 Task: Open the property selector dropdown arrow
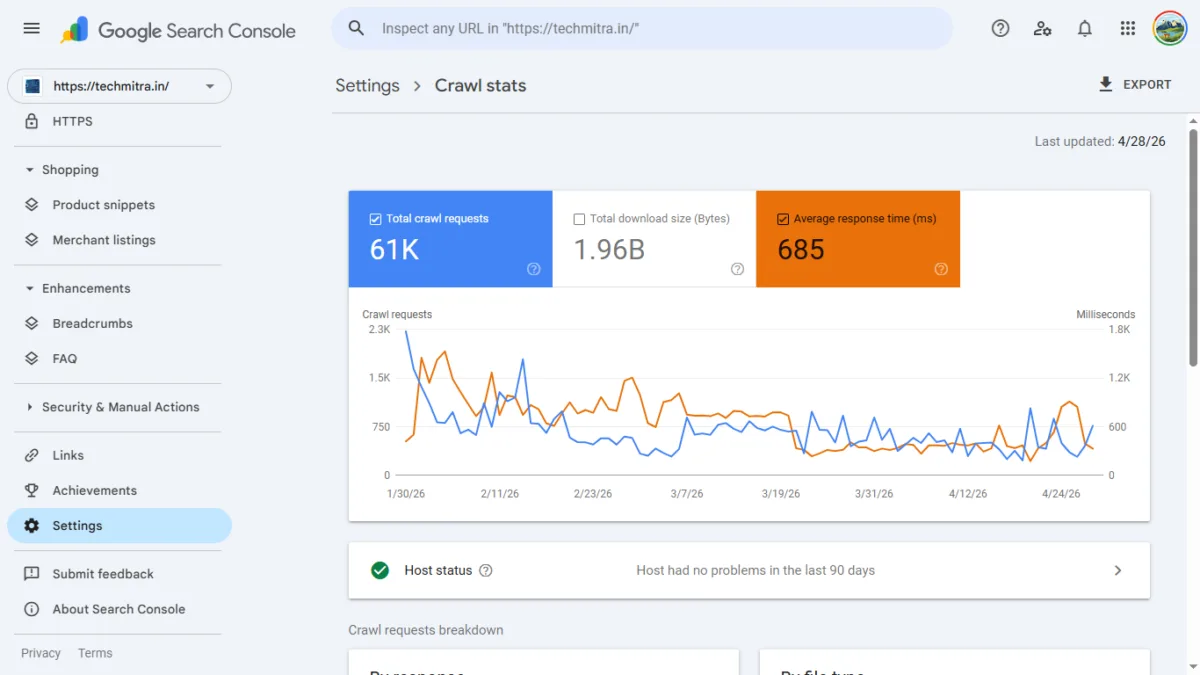pyautogui.click(x=210, y=86)
